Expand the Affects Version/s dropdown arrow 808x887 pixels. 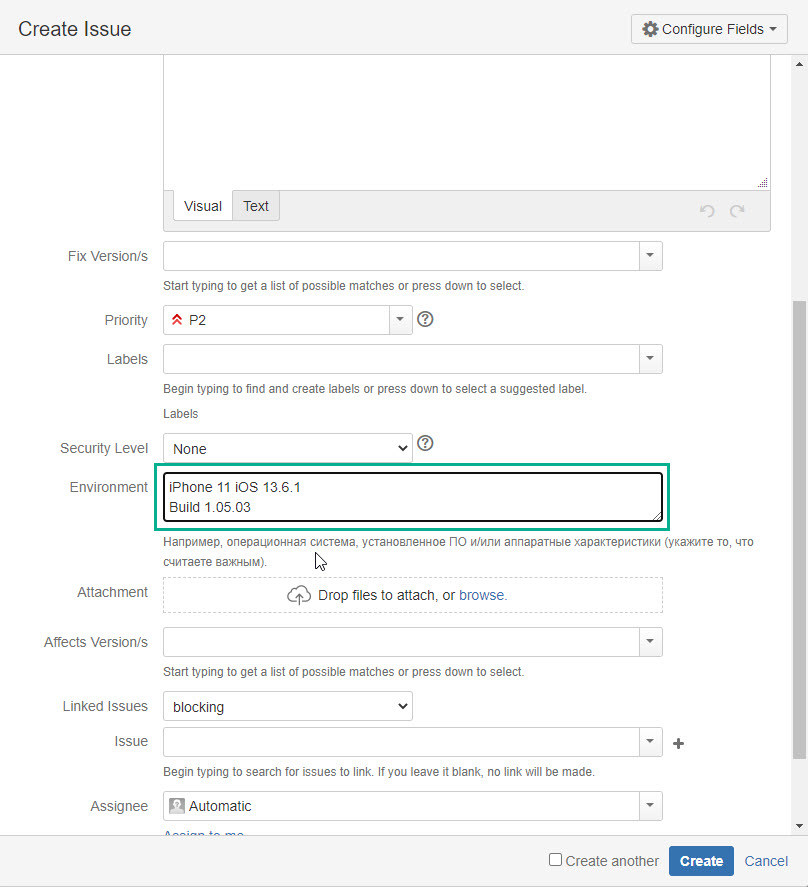651,642
